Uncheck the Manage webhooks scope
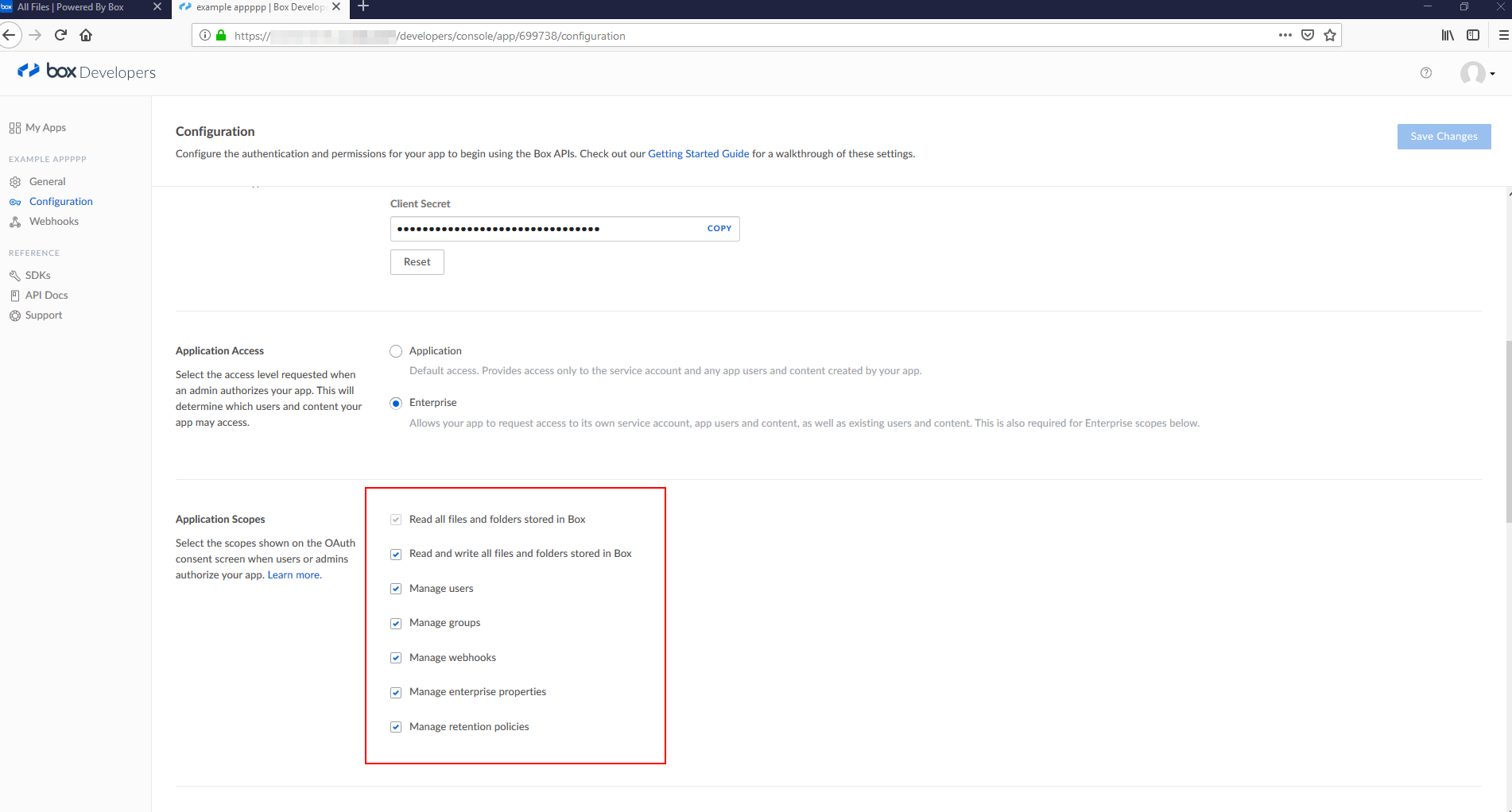 click(396, 658)
